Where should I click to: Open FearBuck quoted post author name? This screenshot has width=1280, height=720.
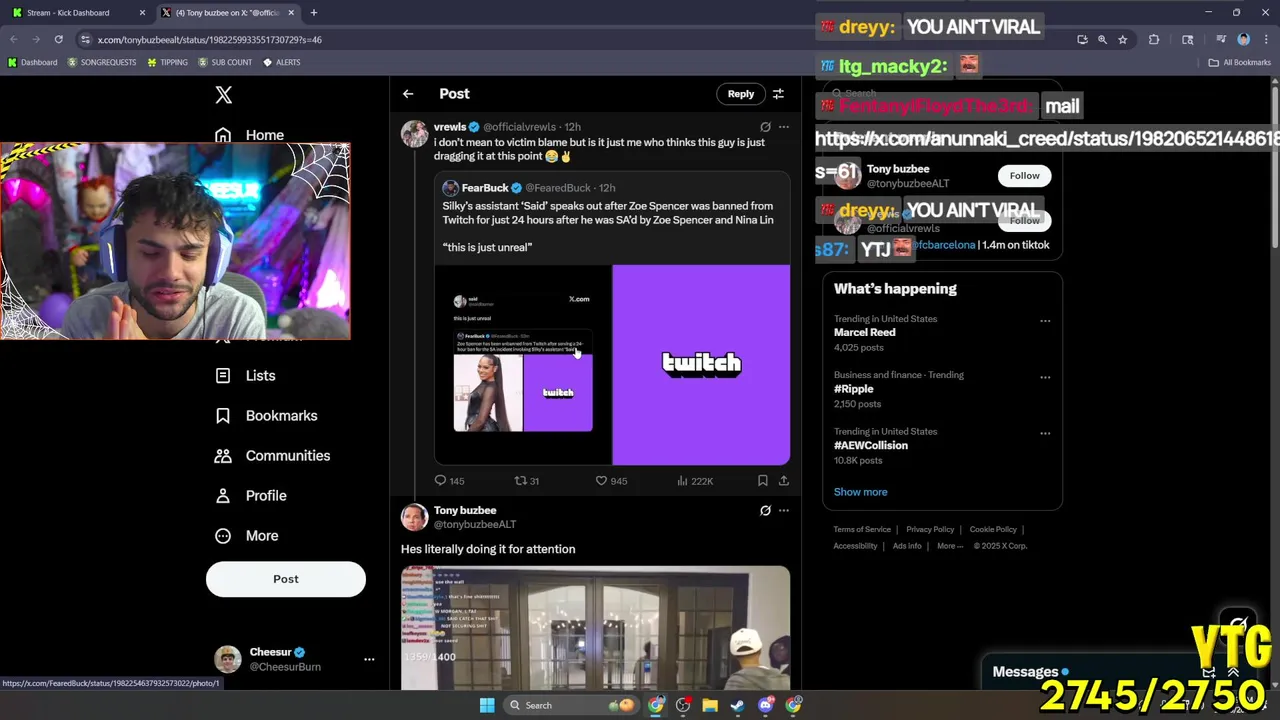point(485,188)
